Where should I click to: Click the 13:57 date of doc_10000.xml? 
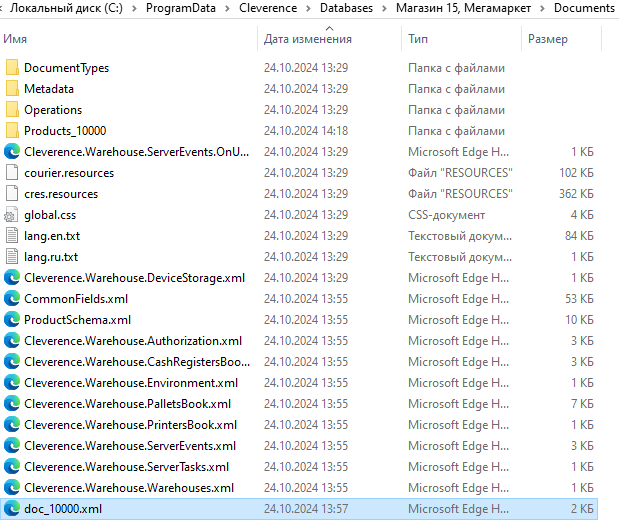click(x=306, y=509)
